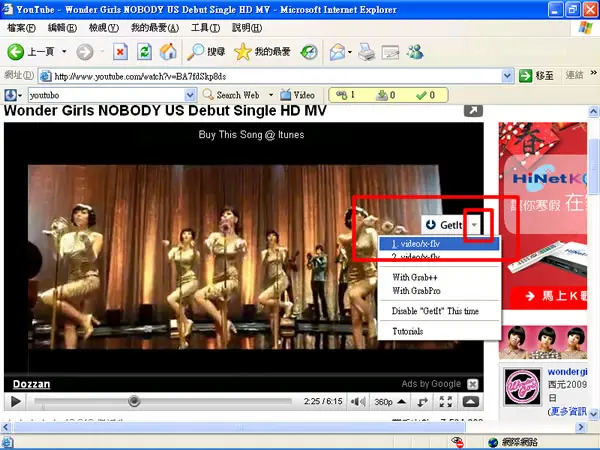Click the Video button in download toolbar
The image size is (600, 450).
297,95
